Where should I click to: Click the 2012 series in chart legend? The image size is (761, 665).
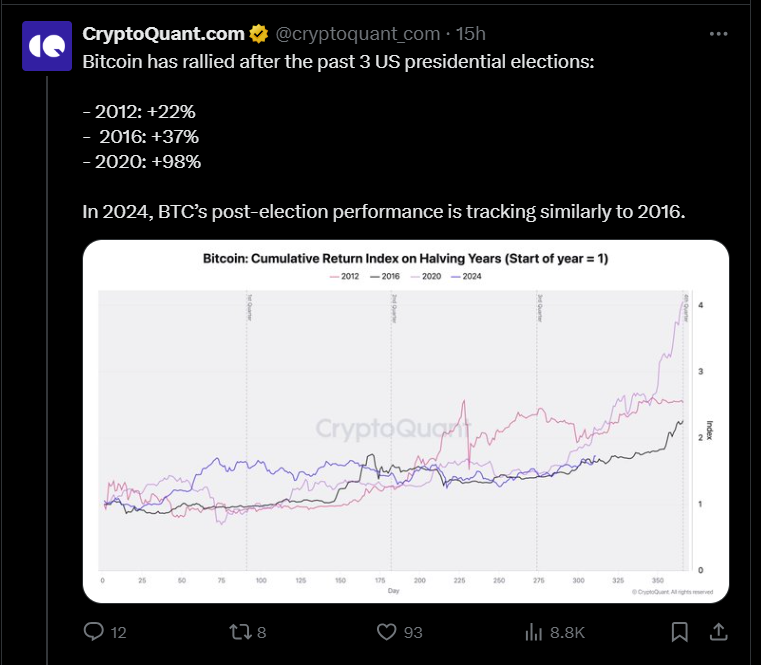click(x=343, y=276)
